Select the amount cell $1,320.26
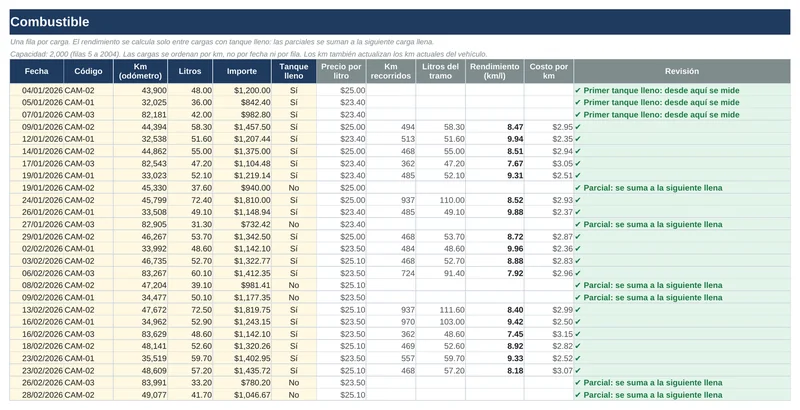 click(x=242, y=346)
